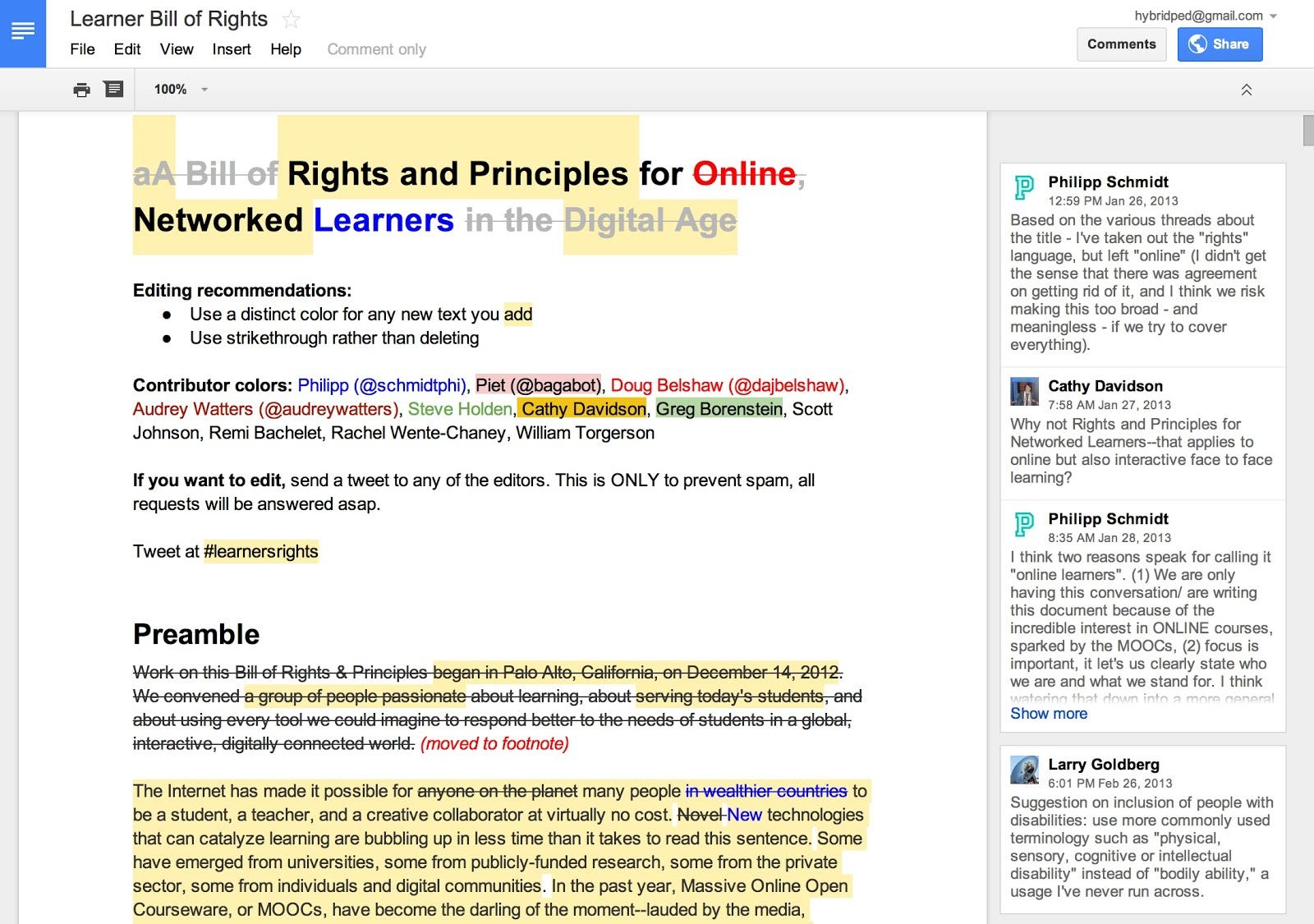Click the Comments button
The width and height of the screenshot is (1314, 924).
coord(1121,44)
